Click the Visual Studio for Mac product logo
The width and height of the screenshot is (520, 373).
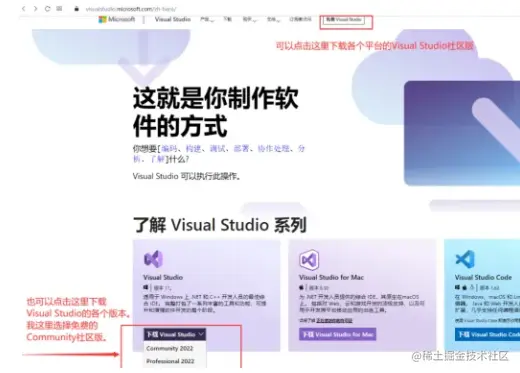(309, 259)
